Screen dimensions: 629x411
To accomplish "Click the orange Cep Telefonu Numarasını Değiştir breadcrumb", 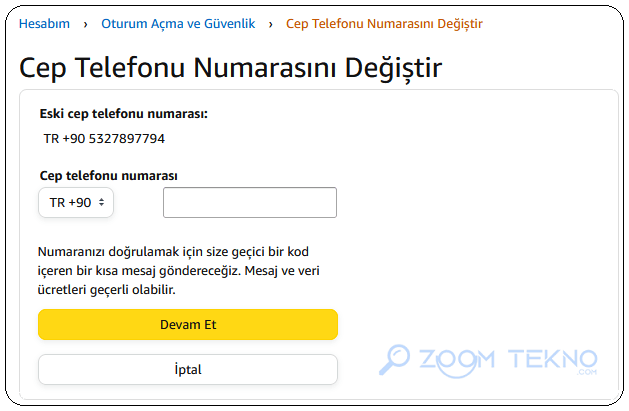I will (384, 24).
